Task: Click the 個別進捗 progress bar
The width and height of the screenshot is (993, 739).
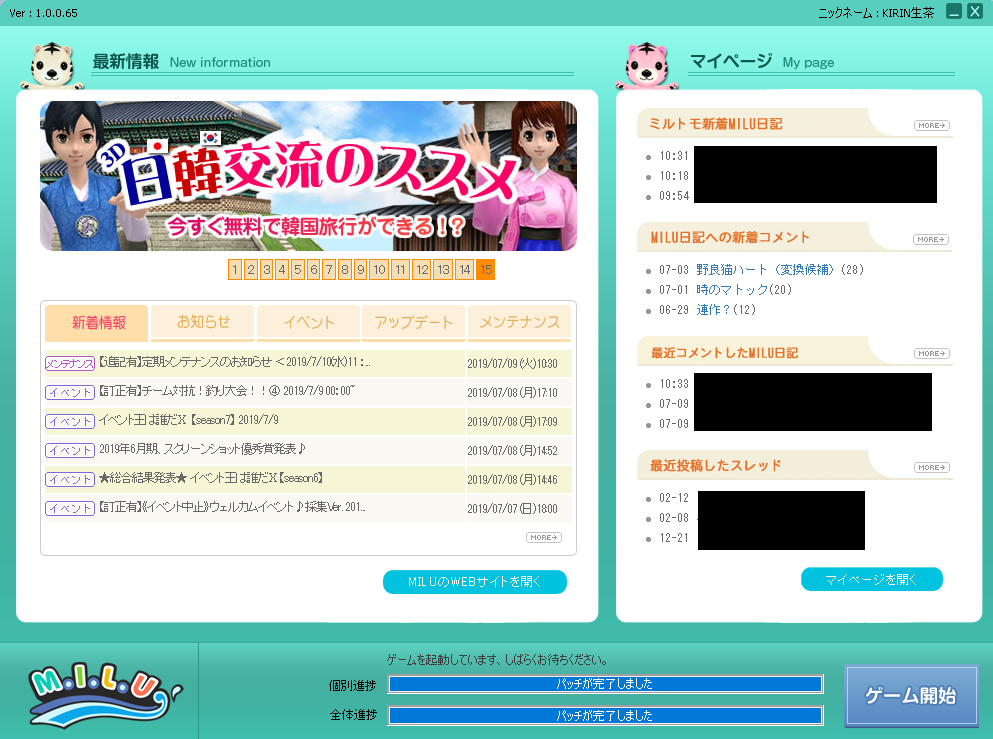Action: (x=605, y=684)
